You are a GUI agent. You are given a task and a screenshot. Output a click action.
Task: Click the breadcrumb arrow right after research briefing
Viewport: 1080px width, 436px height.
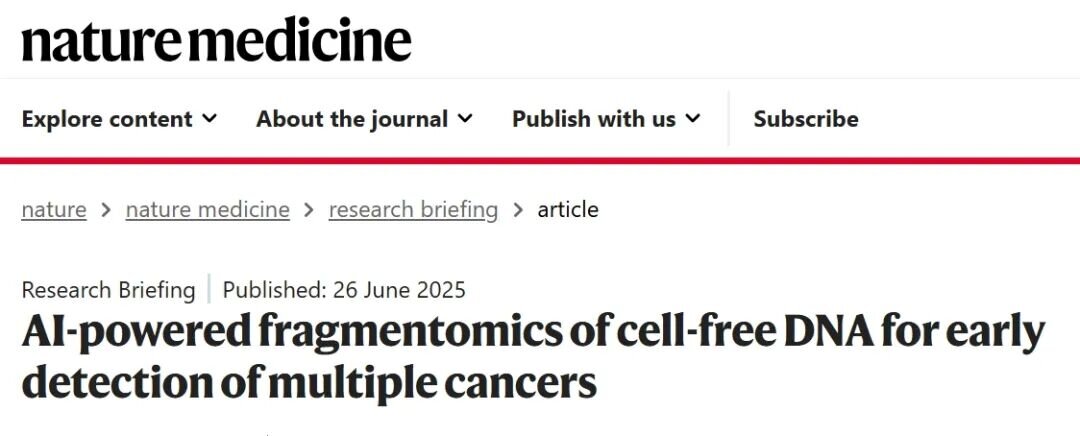tap(518, 210)
